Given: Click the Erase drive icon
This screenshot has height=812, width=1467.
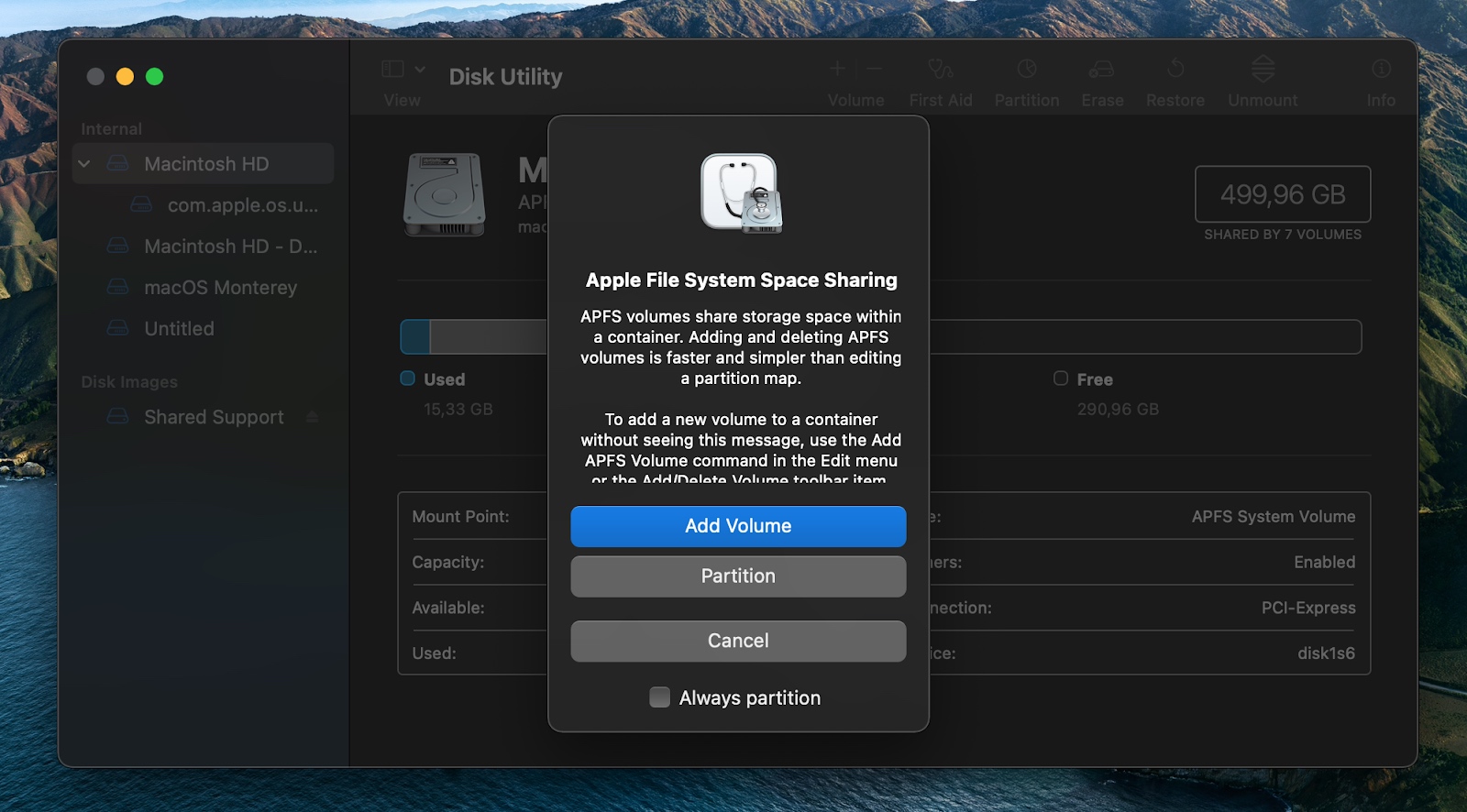Looking at the screenshot, I should (x=1101, y=70).
